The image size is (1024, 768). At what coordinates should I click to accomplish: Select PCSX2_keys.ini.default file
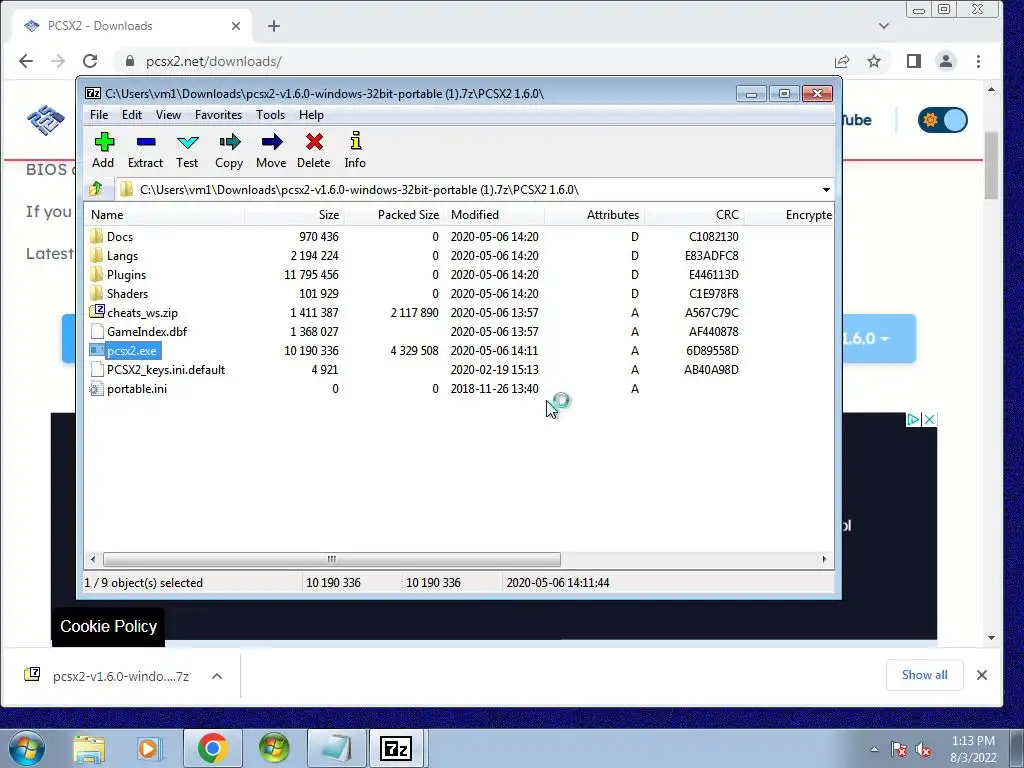coord(165,370)
